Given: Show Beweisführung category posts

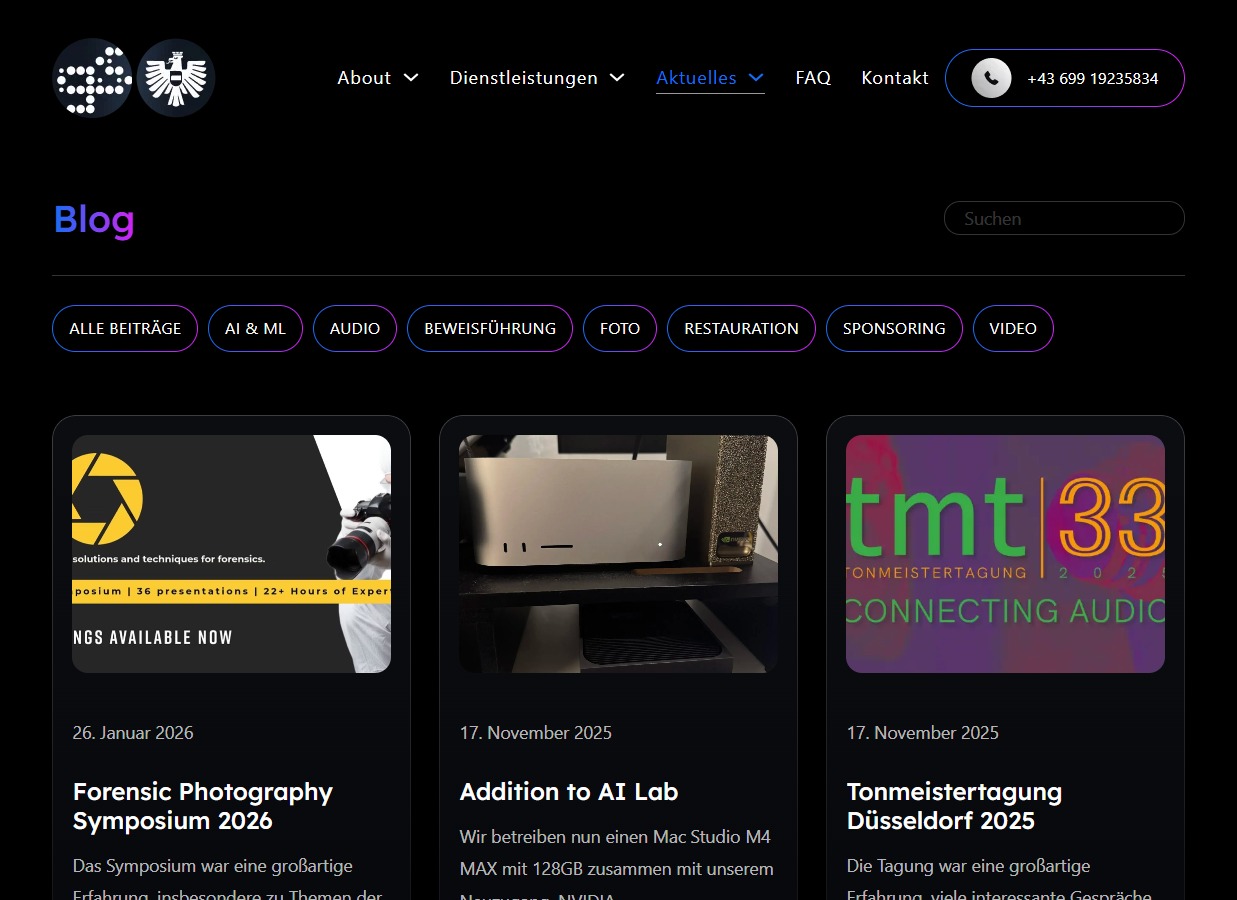Looking at the screenshot, I should [490, 328].
